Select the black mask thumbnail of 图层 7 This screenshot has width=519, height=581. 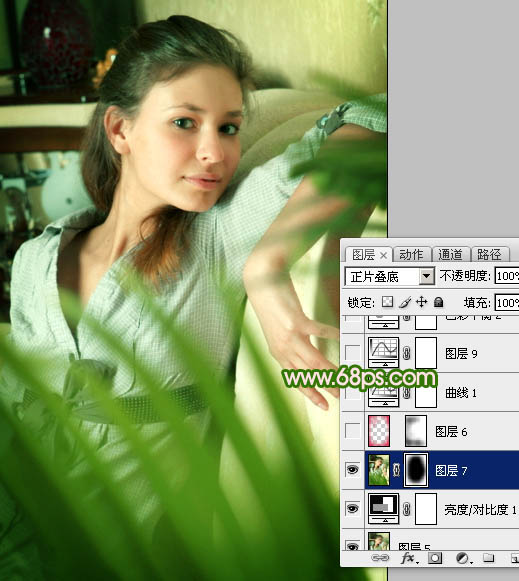coord(416,469)
